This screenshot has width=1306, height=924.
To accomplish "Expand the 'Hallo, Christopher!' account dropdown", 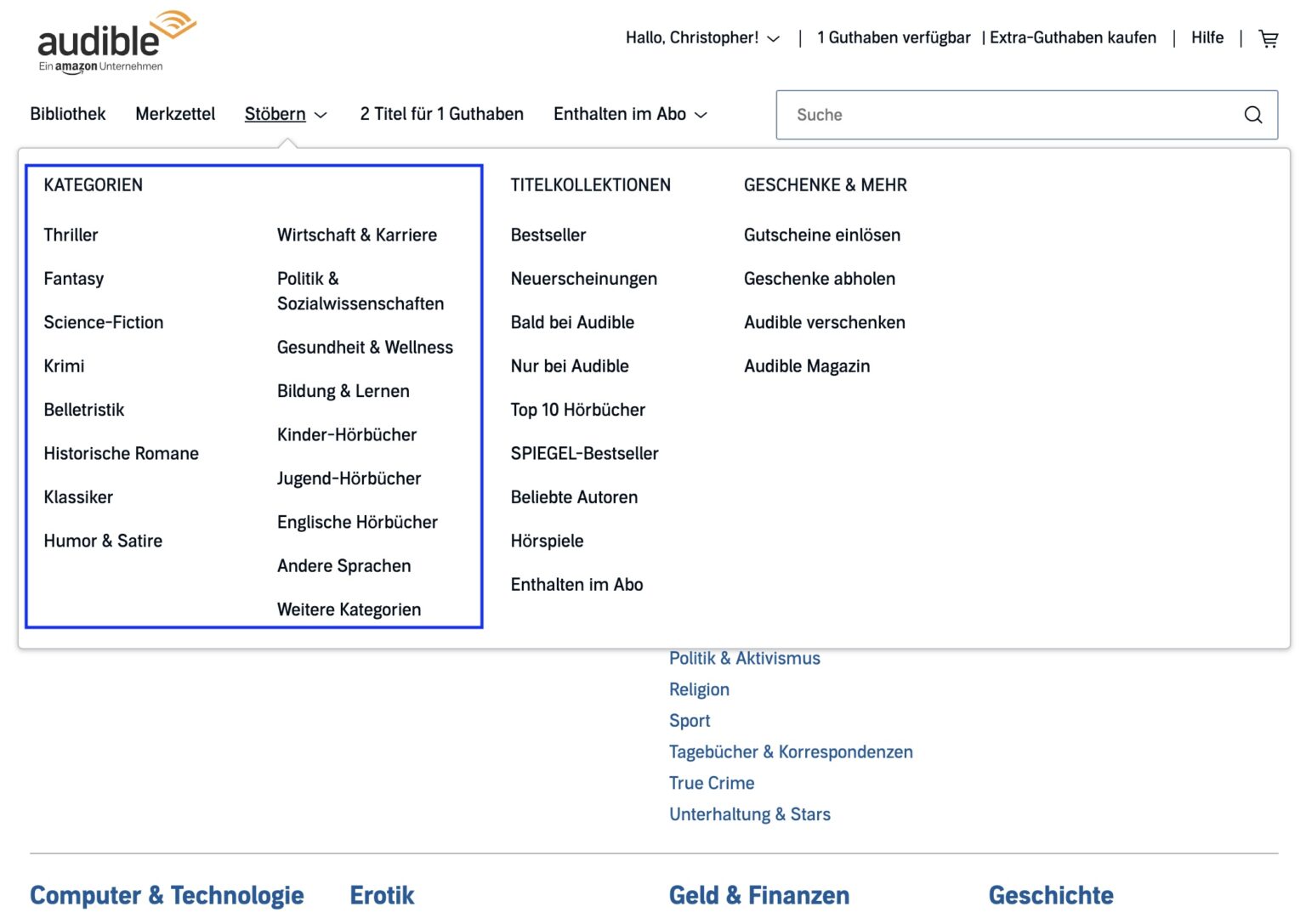I will pyautogui.click(x=701, y=38).
